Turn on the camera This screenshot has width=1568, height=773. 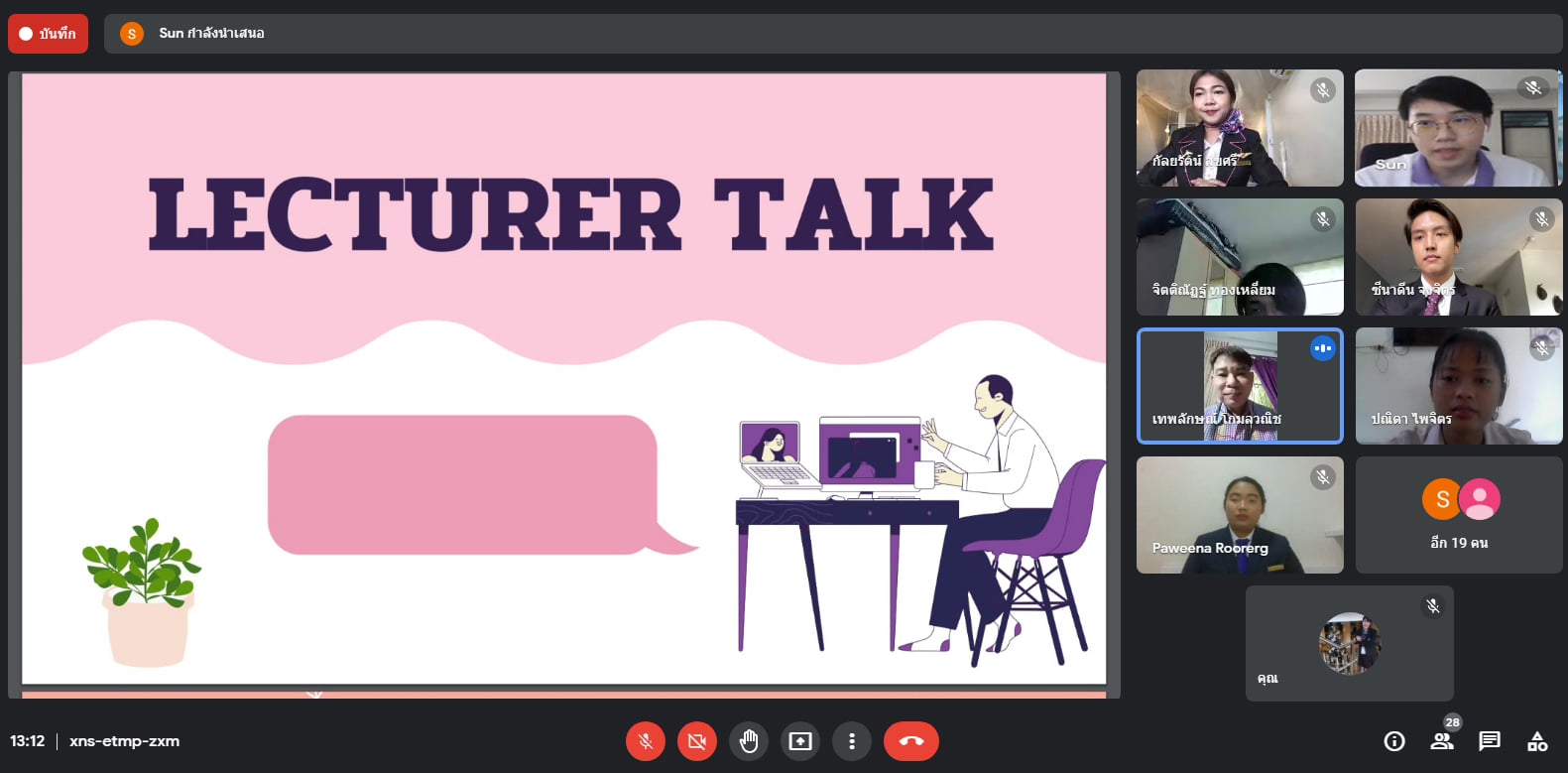696,741
